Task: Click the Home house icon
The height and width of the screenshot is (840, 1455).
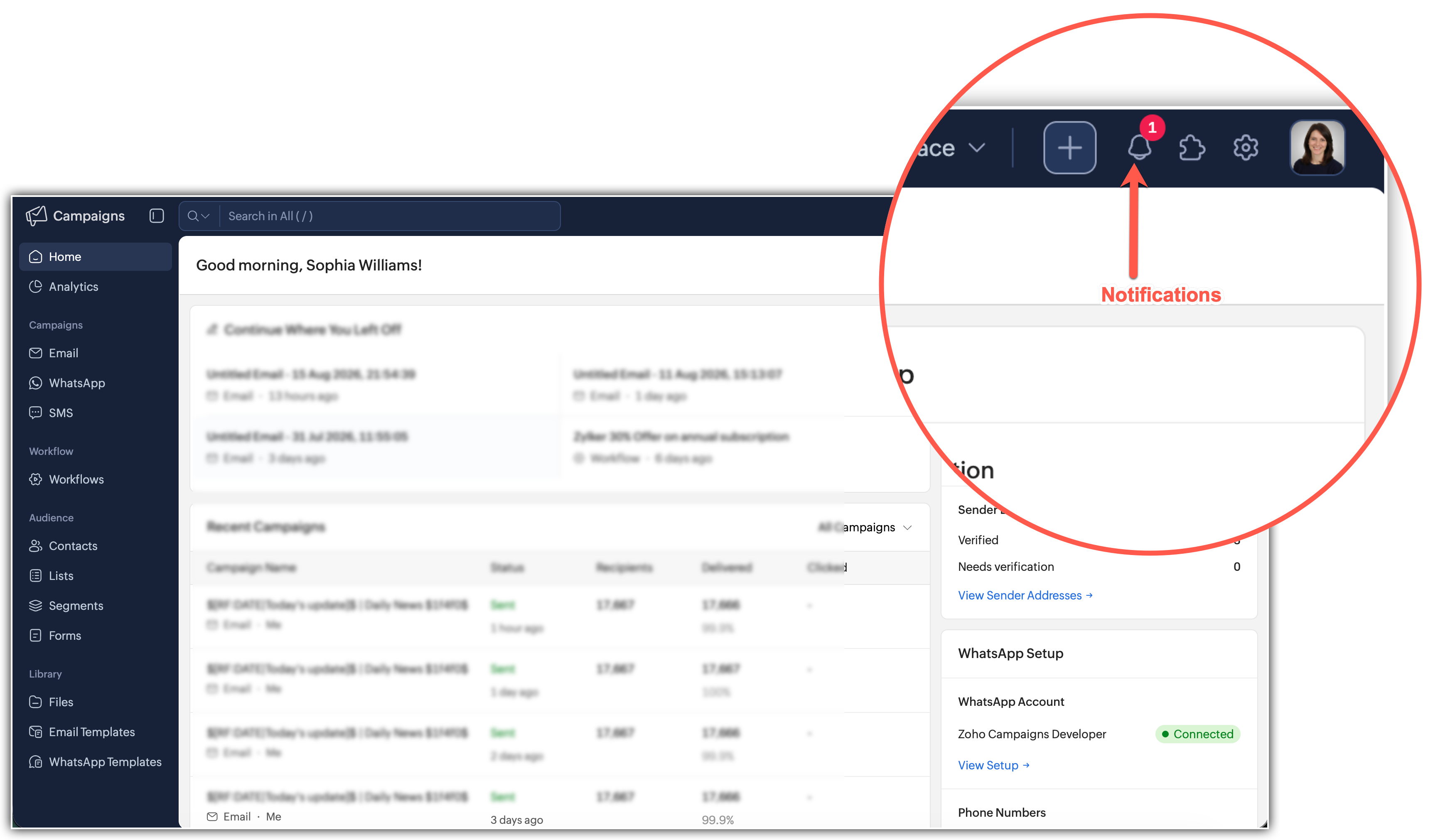Action: click(x=36, y=257)
